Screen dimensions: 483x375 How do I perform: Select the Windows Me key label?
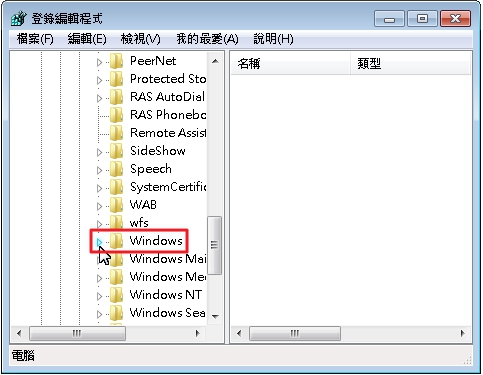pyautogui.click(x=168, y=277)
